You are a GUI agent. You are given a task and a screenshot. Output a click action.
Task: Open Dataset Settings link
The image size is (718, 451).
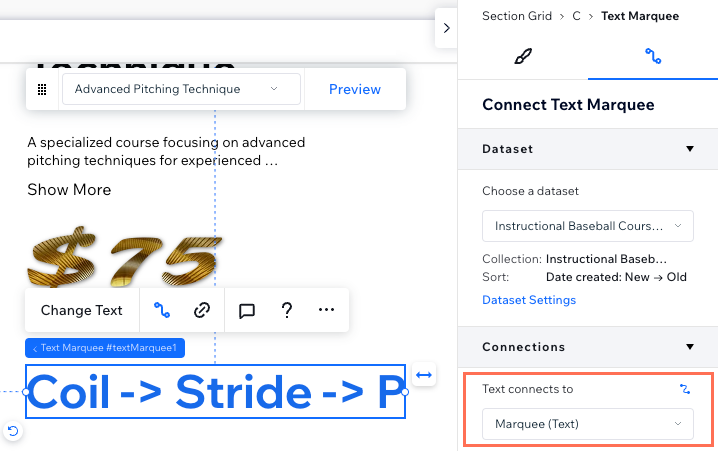tap(529, 300)
